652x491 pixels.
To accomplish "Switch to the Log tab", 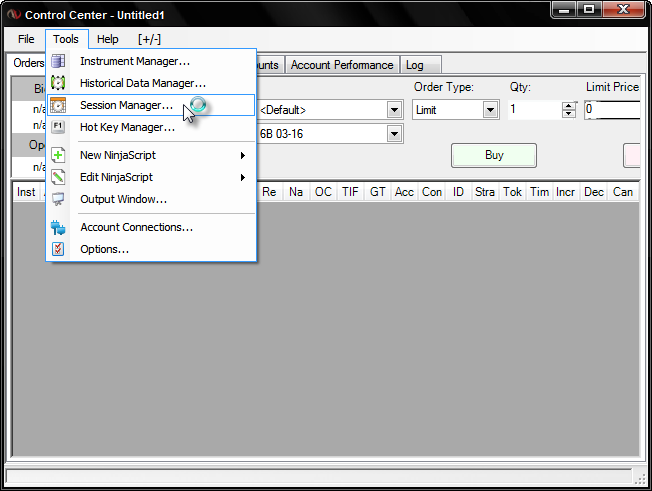I will tap(420, 65).
